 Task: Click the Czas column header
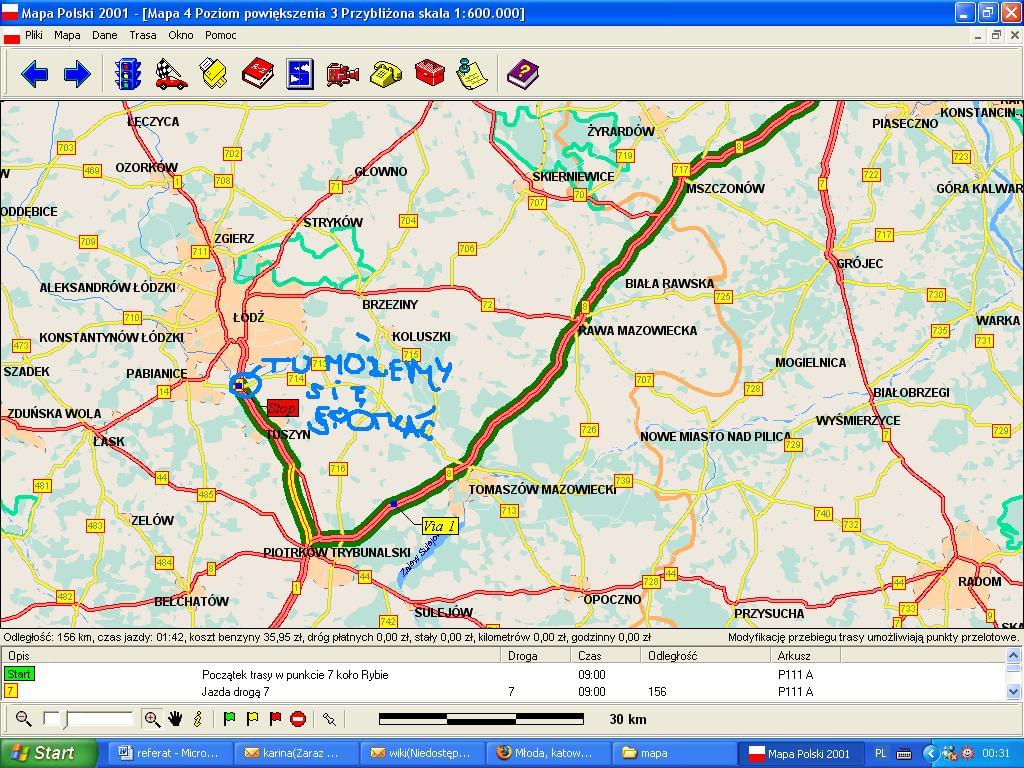click(x=605, y=656)
